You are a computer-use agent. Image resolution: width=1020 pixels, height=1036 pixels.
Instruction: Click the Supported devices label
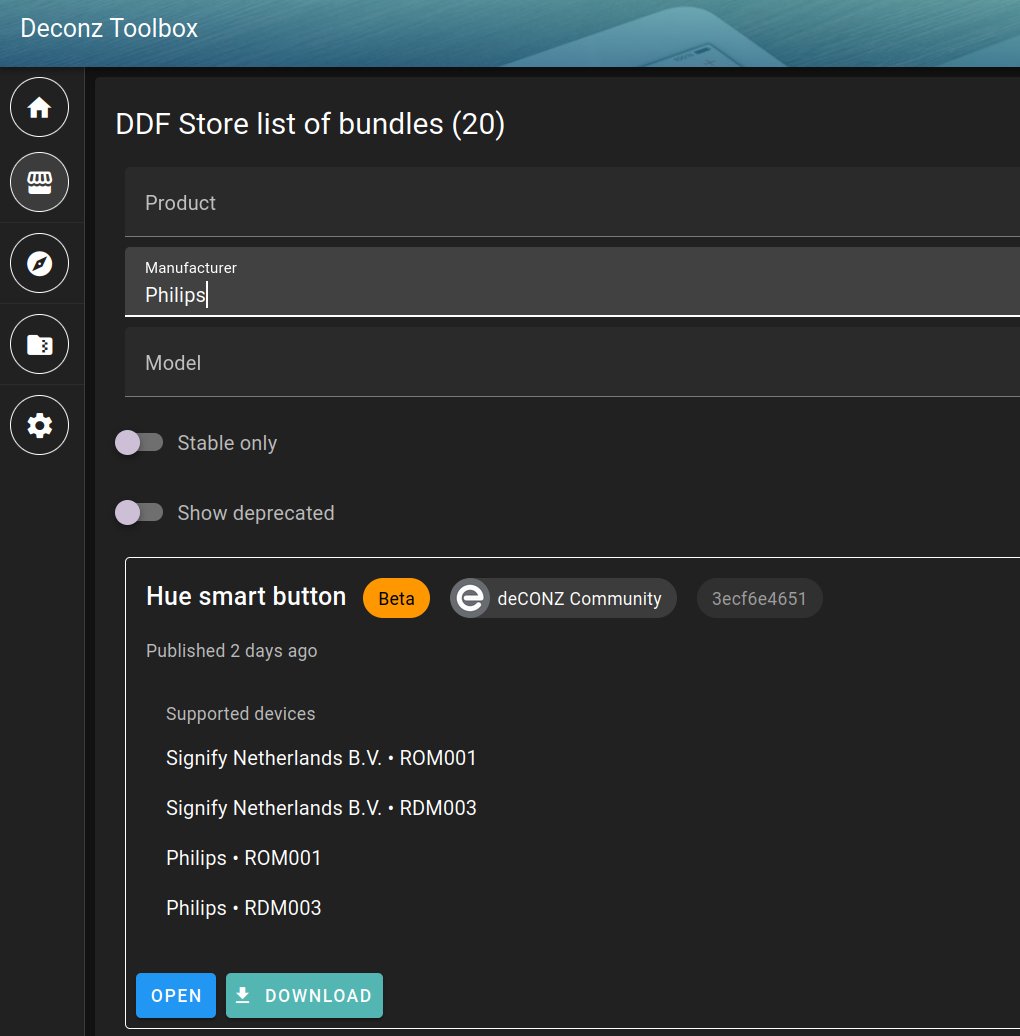[x=240, y=714]
